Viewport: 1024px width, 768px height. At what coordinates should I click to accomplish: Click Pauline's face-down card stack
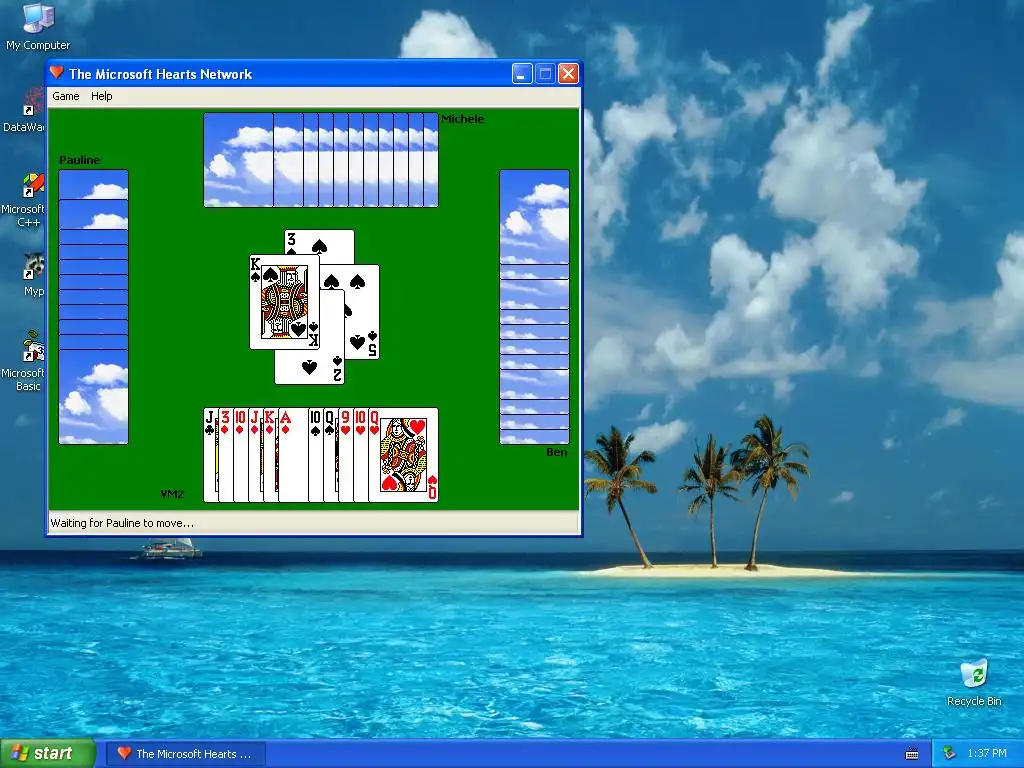[x=93, y=307]
